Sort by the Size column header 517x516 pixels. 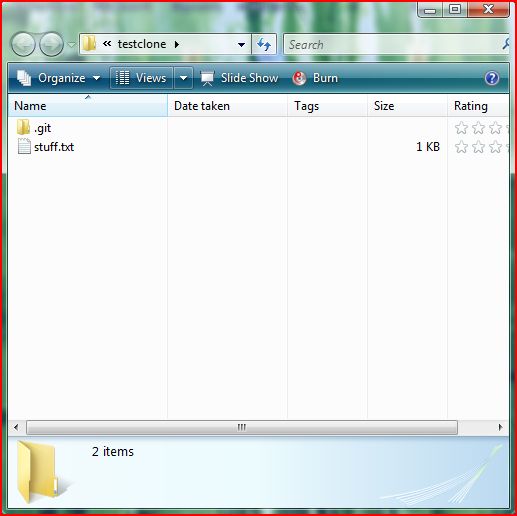tap(407, 106)
